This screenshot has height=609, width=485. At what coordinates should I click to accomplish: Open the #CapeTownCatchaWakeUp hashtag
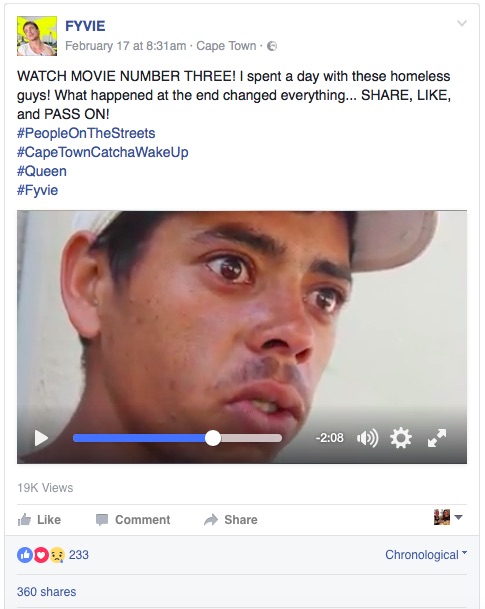tap(103, 152)
